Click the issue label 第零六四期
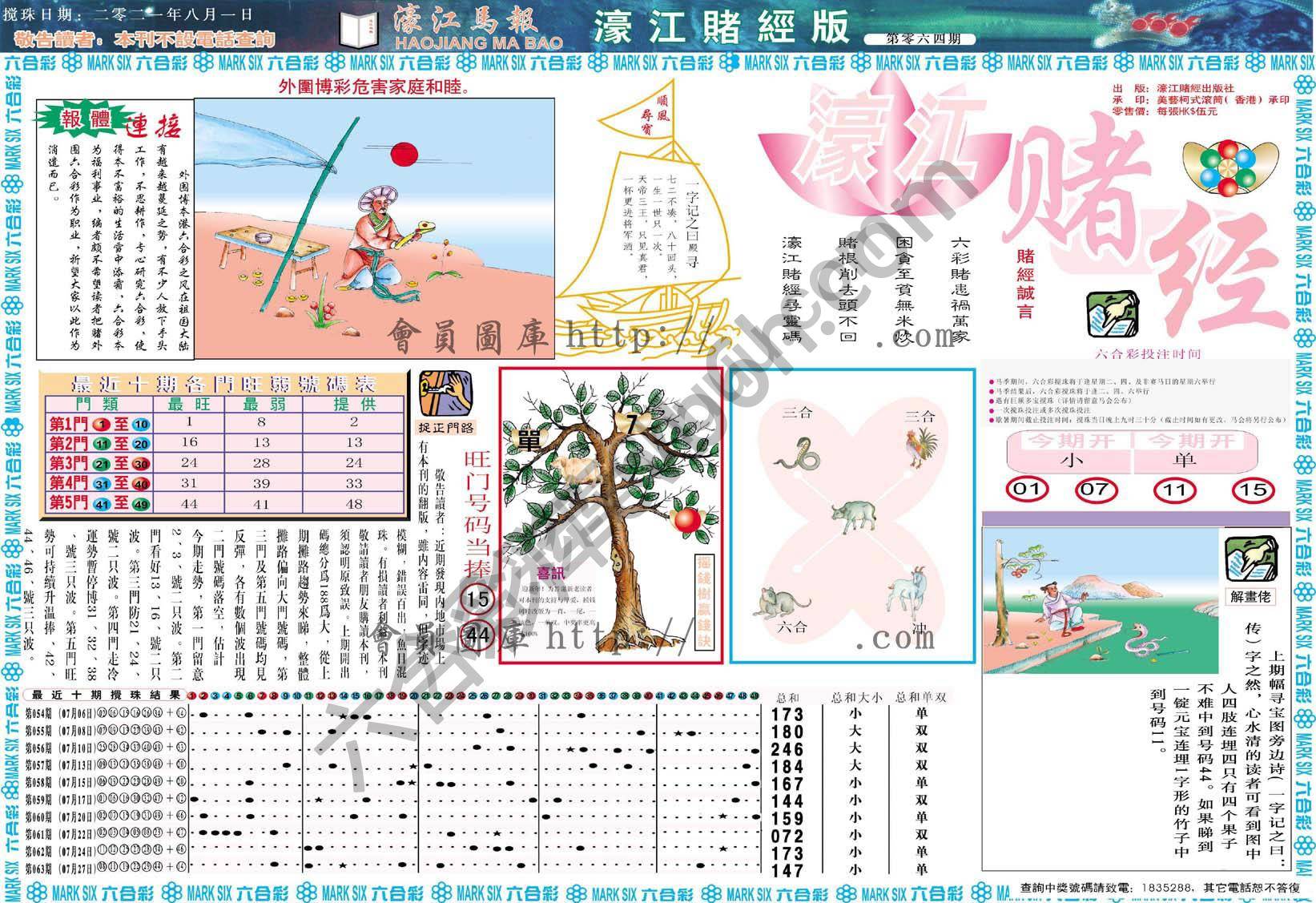 click(x=921, y=39)
